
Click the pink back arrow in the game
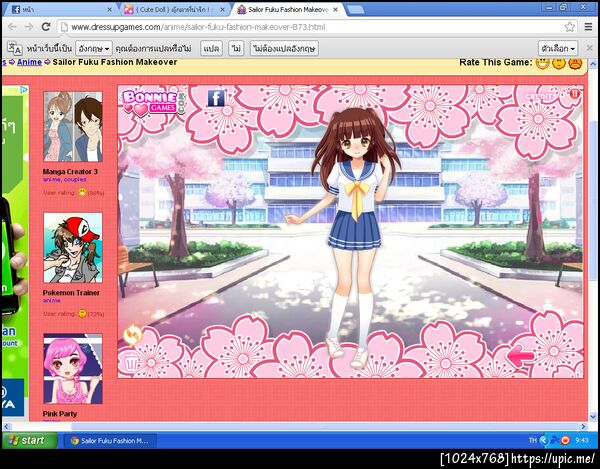[x=520, y=356]
